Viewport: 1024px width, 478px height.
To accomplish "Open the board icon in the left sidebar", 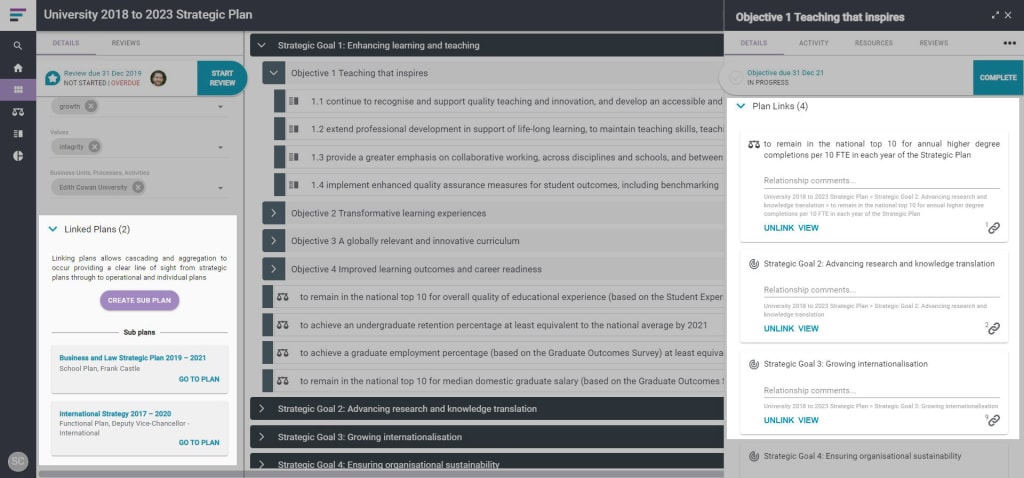I will click(18, 133).
